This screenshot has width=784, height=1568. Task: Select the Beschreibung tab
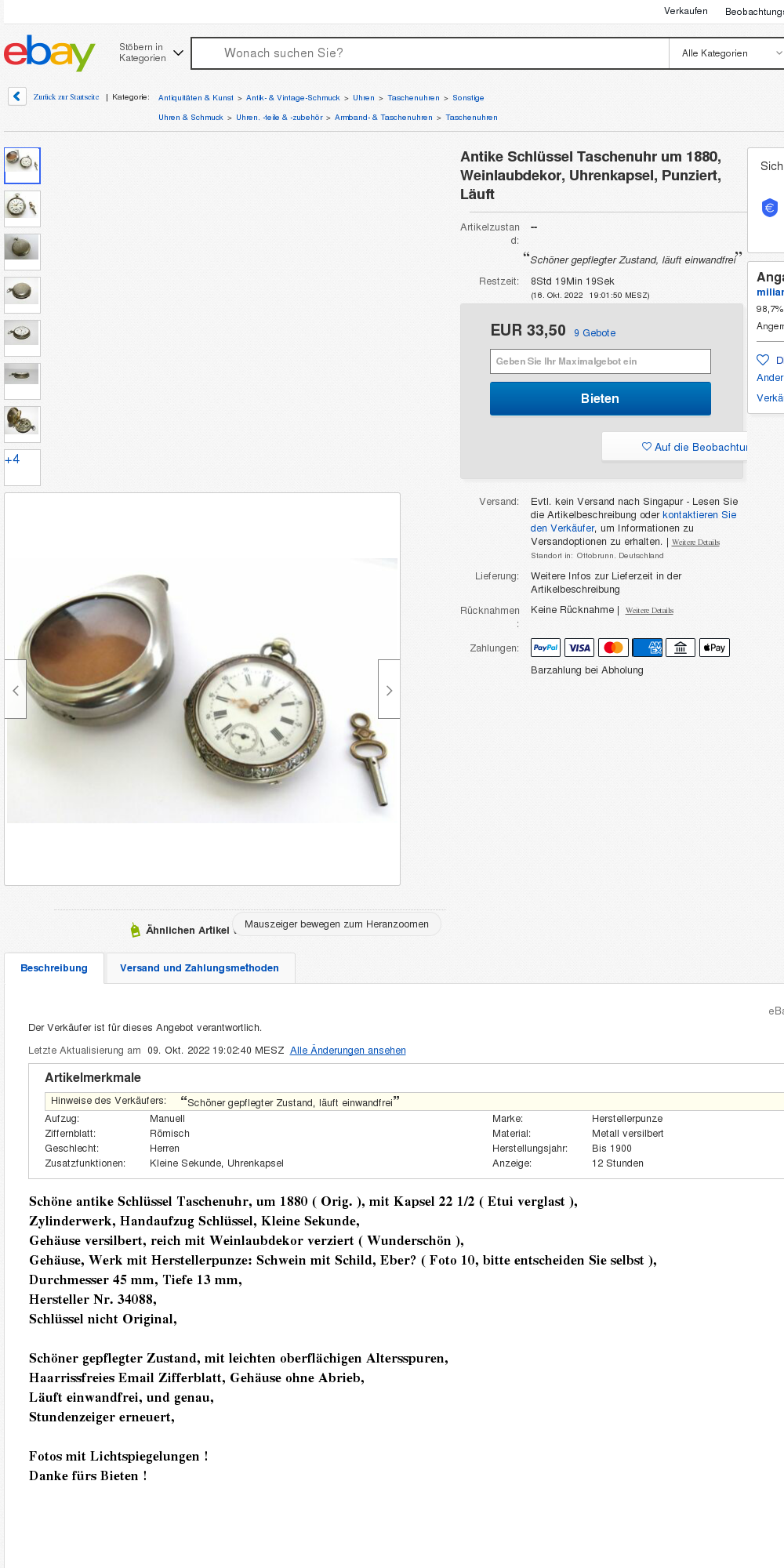pos(54,967)
